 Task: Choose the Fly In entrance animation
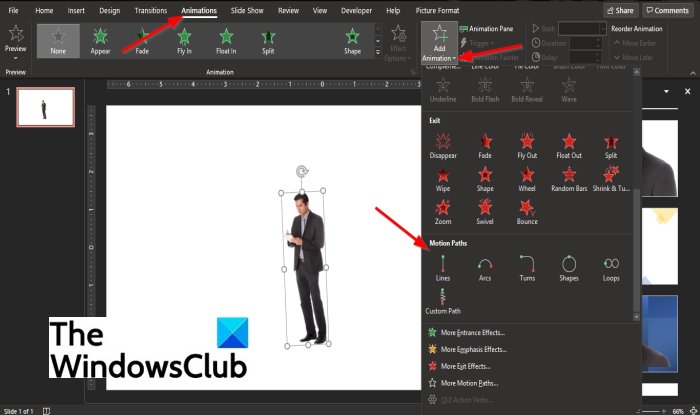coord(184,41)
